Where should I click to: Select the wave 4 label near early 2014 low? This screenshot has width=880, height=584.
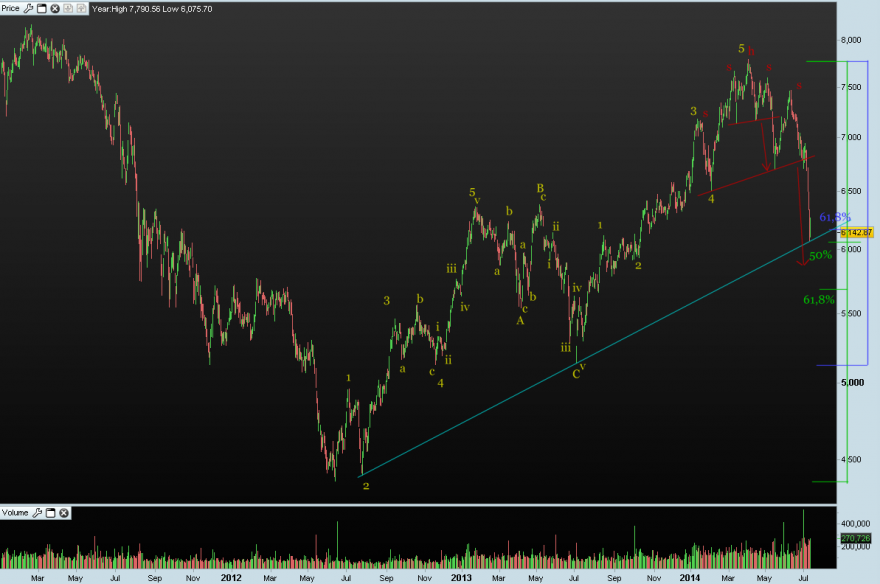tap(711, 199)
